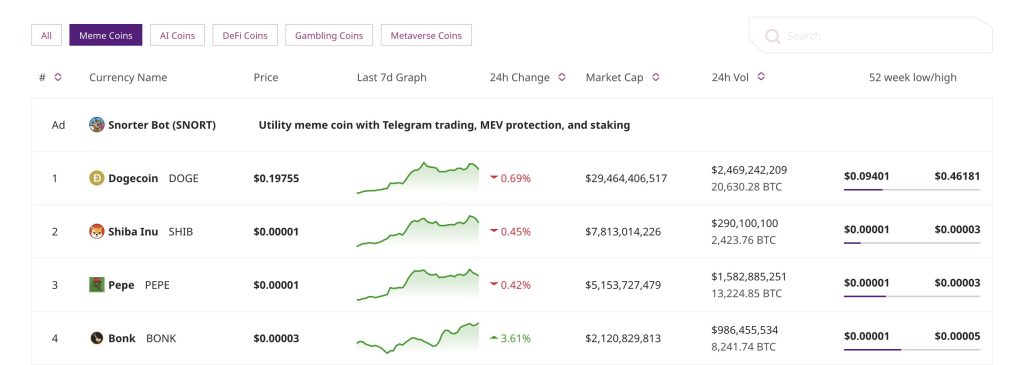This screenshot has width=1024, height=365.
Task: Switch to AI Coins filter
Action: 178,35
